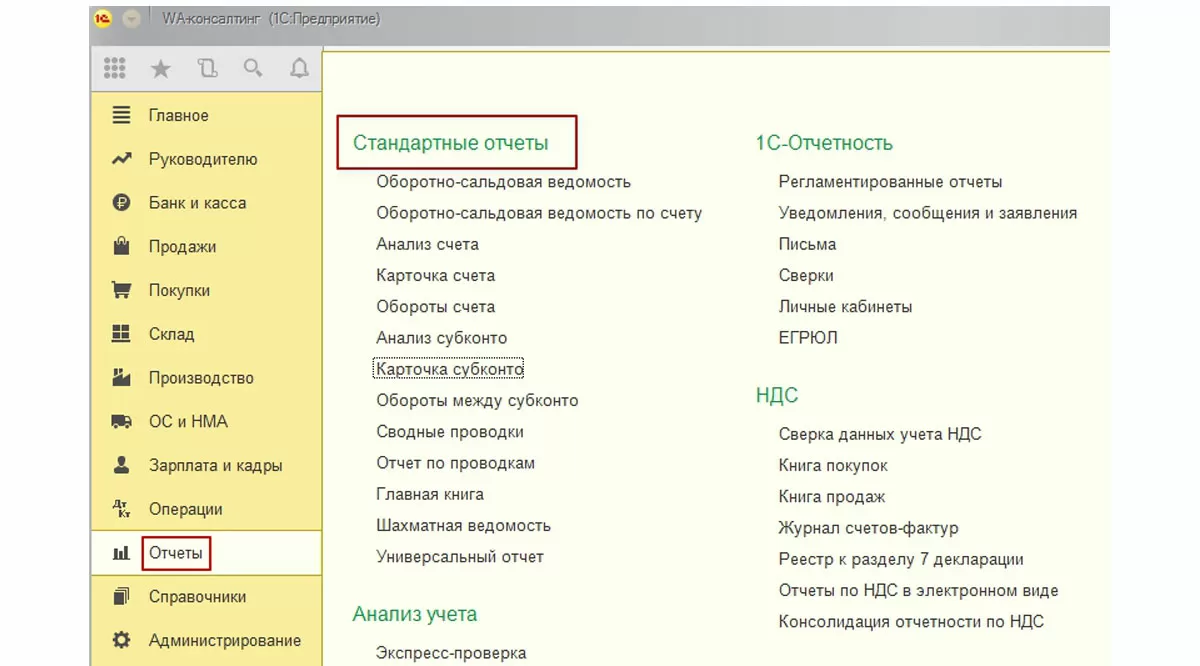The height and width of the screenshot is (666, 1200).
Task: Open Универсальный отчет
Action: click(460, 556)
